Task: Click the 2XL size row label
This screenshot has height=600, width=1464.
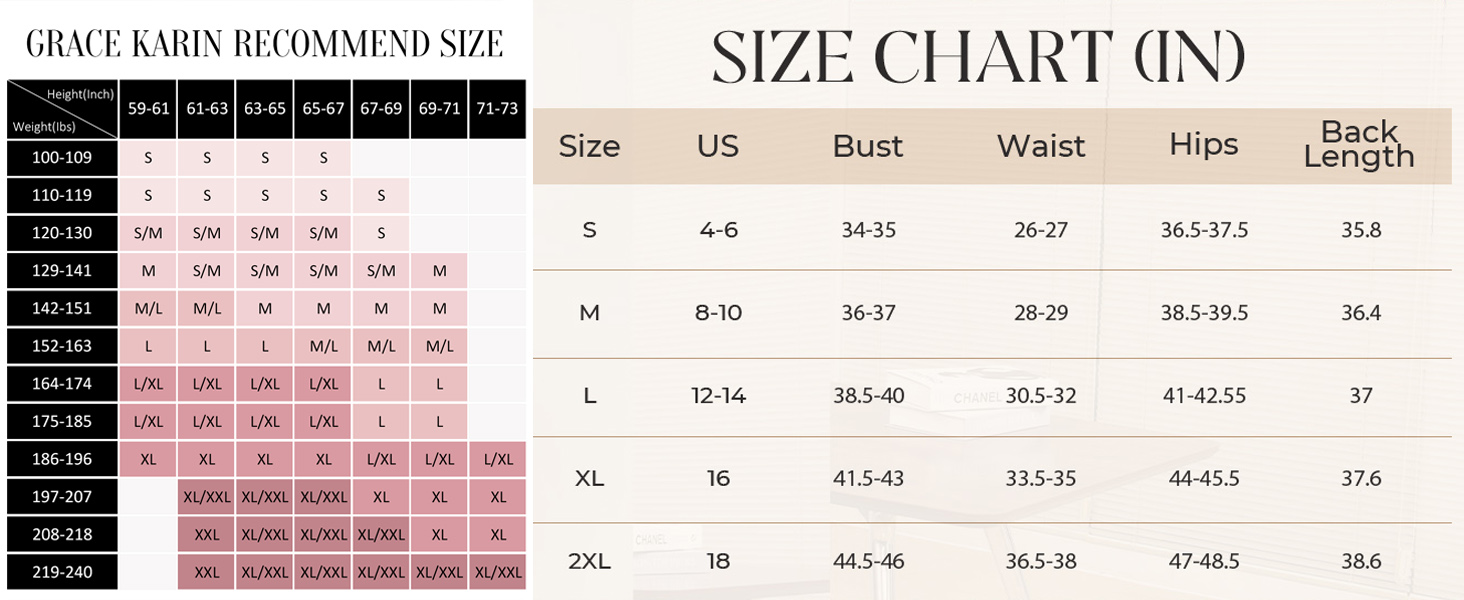Action: pyautogui.click(x=589, y=561)
